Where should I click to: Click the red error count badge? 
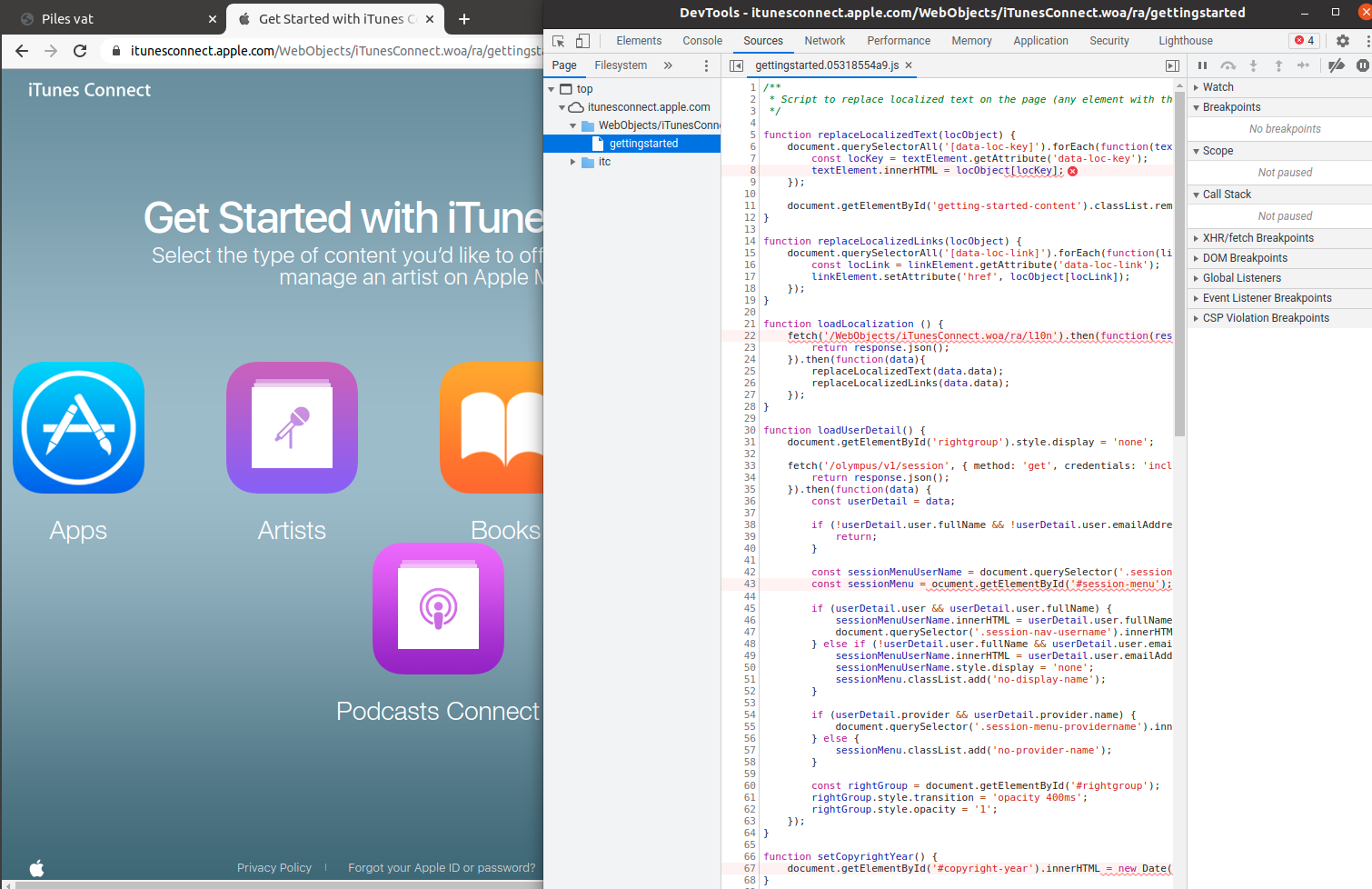click(1305, 41)
